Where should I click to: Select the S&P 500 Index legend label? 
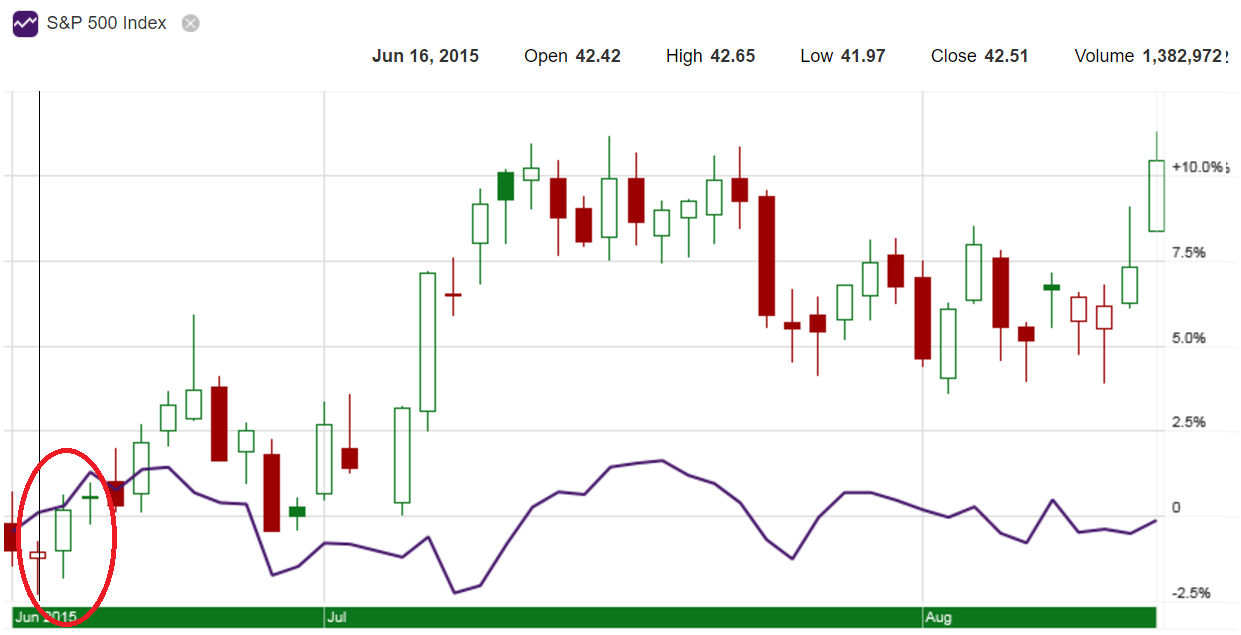point(107,23)
